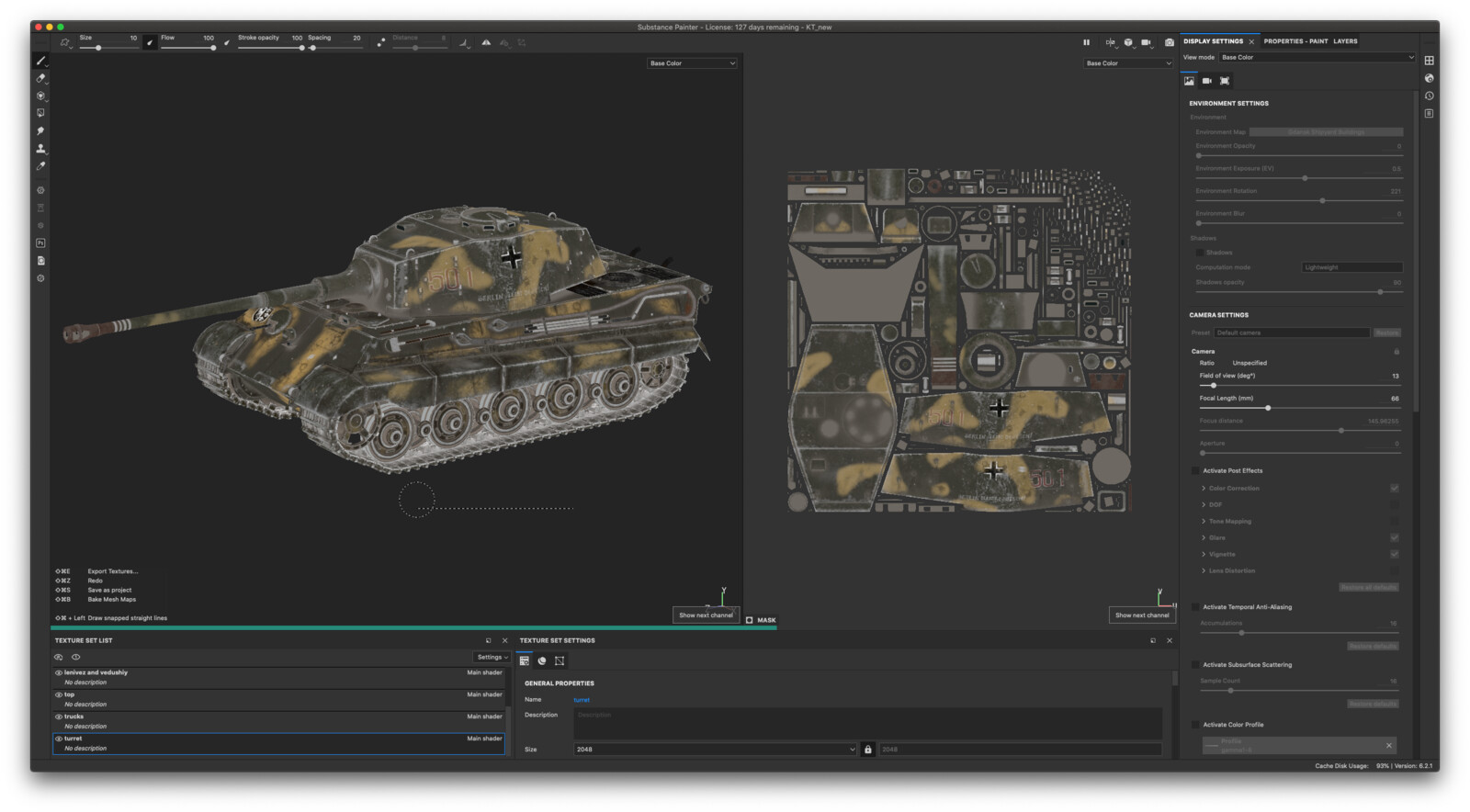Select the Polygon Fill tool
Image resolution: width=1470 pixels, height=812 pixels.
(x=40, y=113)
